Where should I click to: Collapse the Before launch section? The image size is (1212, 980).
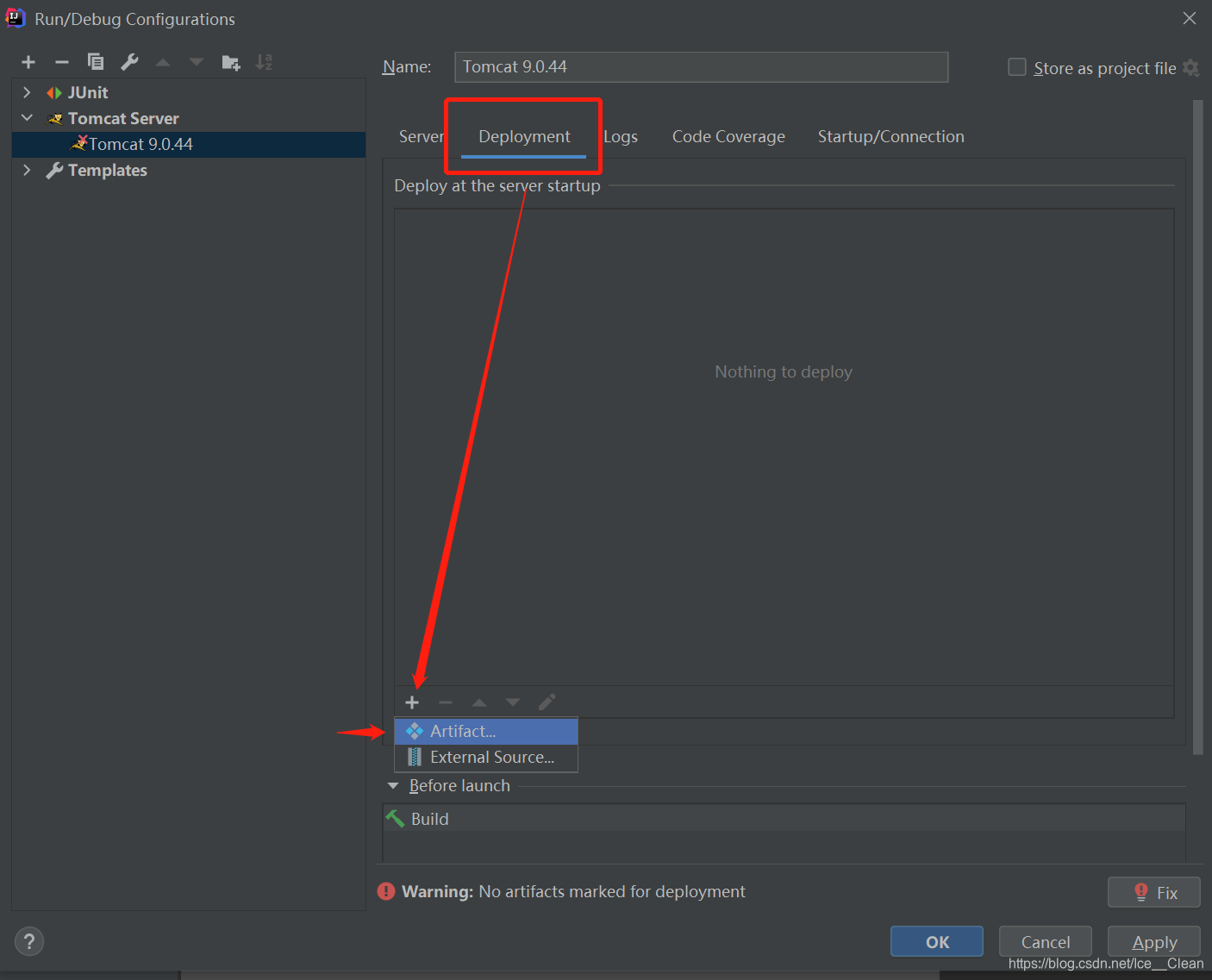coord(393,785)
